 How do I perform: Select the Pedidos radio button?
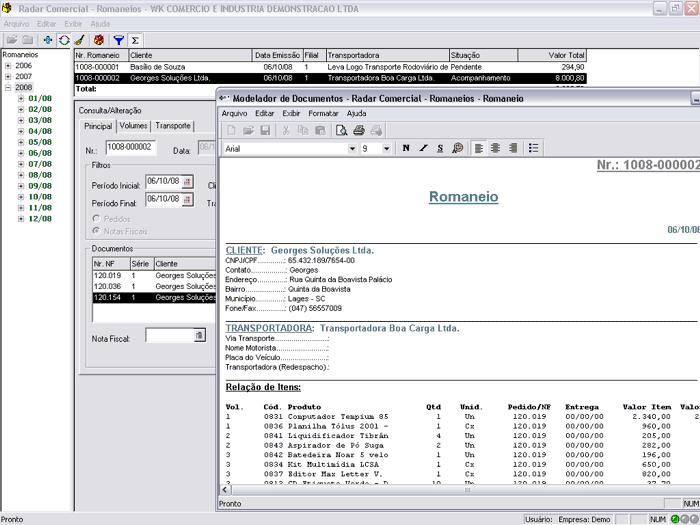pyautogui.click(x=96, y=218)
